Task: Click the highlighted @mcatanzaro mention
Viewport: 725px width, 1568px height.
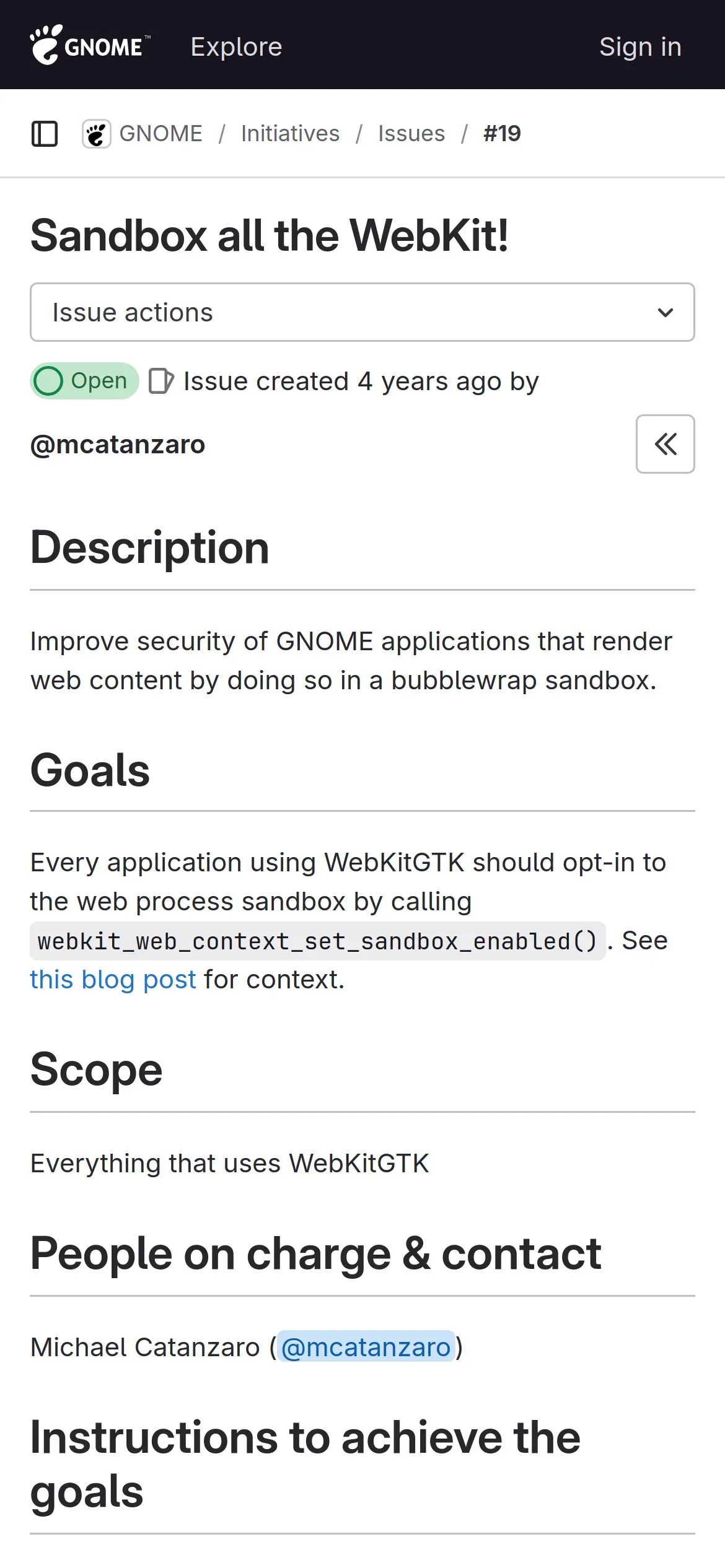Action: pyautogui.click(x=366, y=1347)
